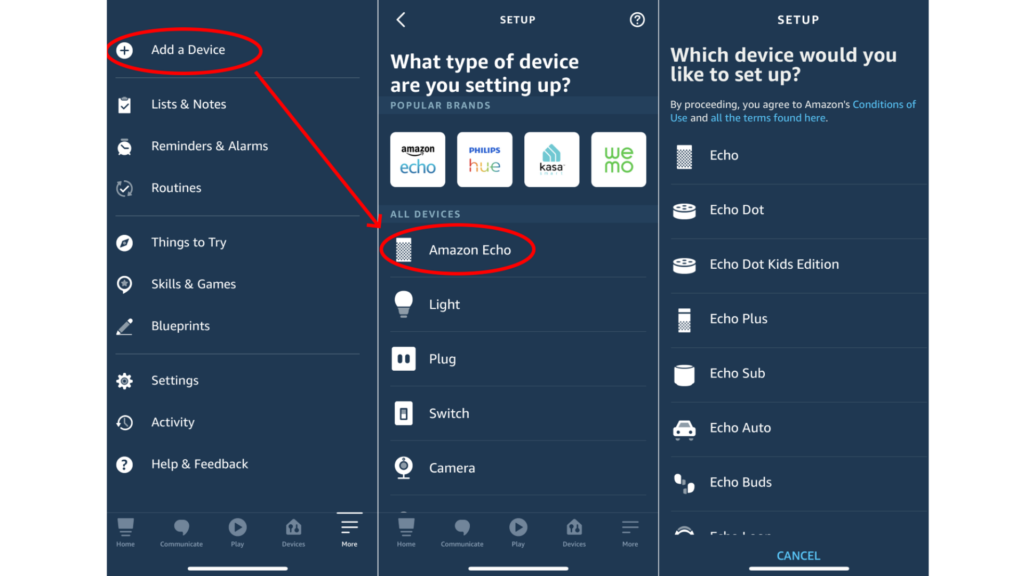Open the Conditions of Use link

[x=884, y=104]
